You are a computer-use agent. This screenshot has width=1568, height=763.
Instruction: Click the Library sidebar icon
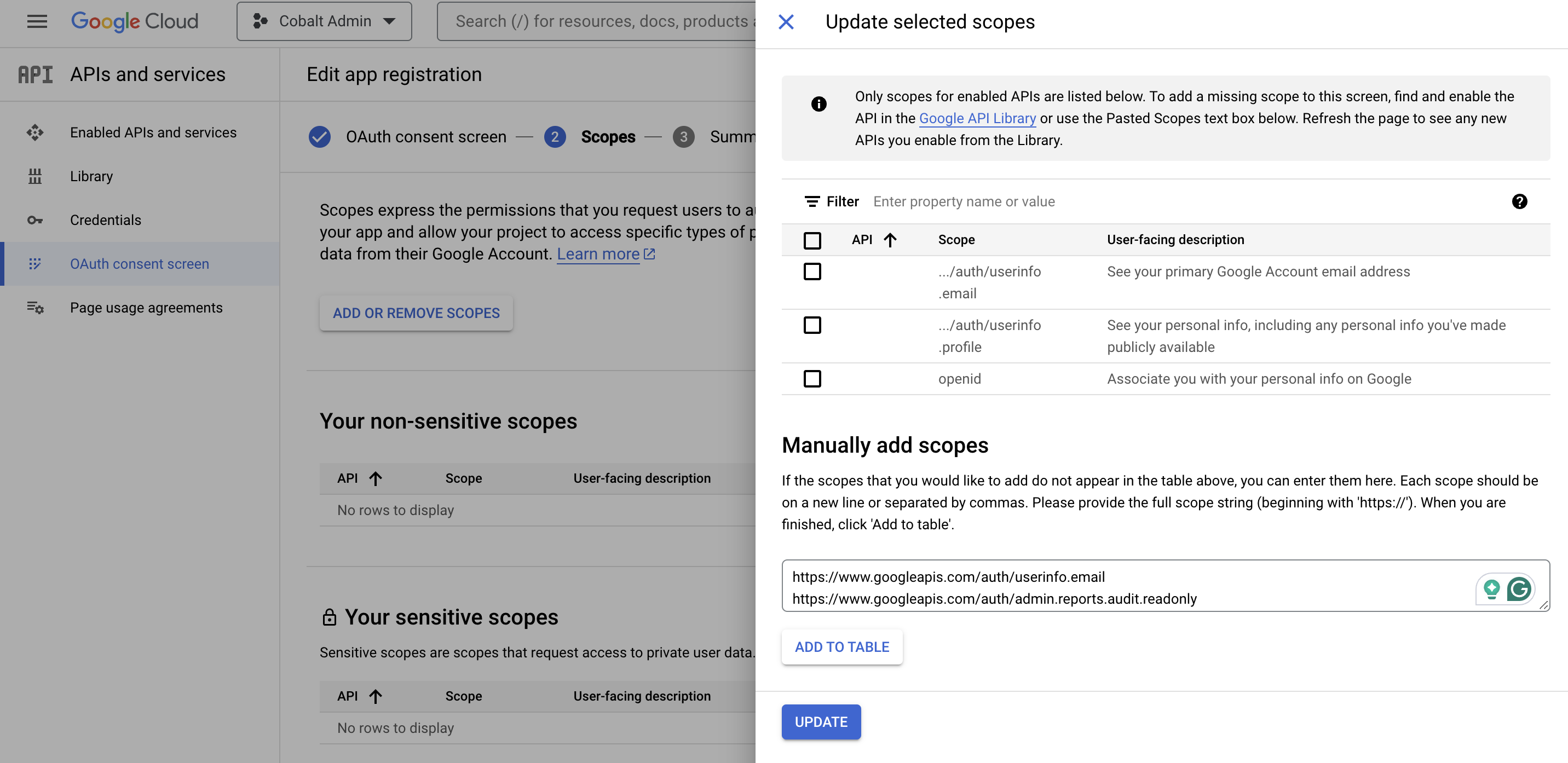[x=36, y=176]
